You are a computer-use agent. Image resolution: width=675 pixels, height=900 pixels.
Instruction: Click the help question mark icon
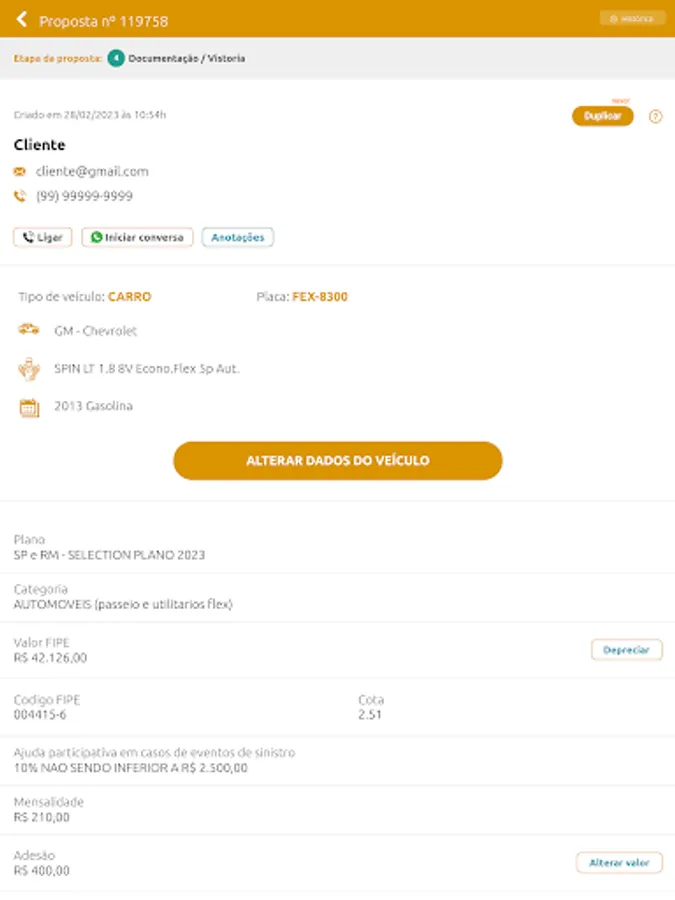click(x=656, y=117)
